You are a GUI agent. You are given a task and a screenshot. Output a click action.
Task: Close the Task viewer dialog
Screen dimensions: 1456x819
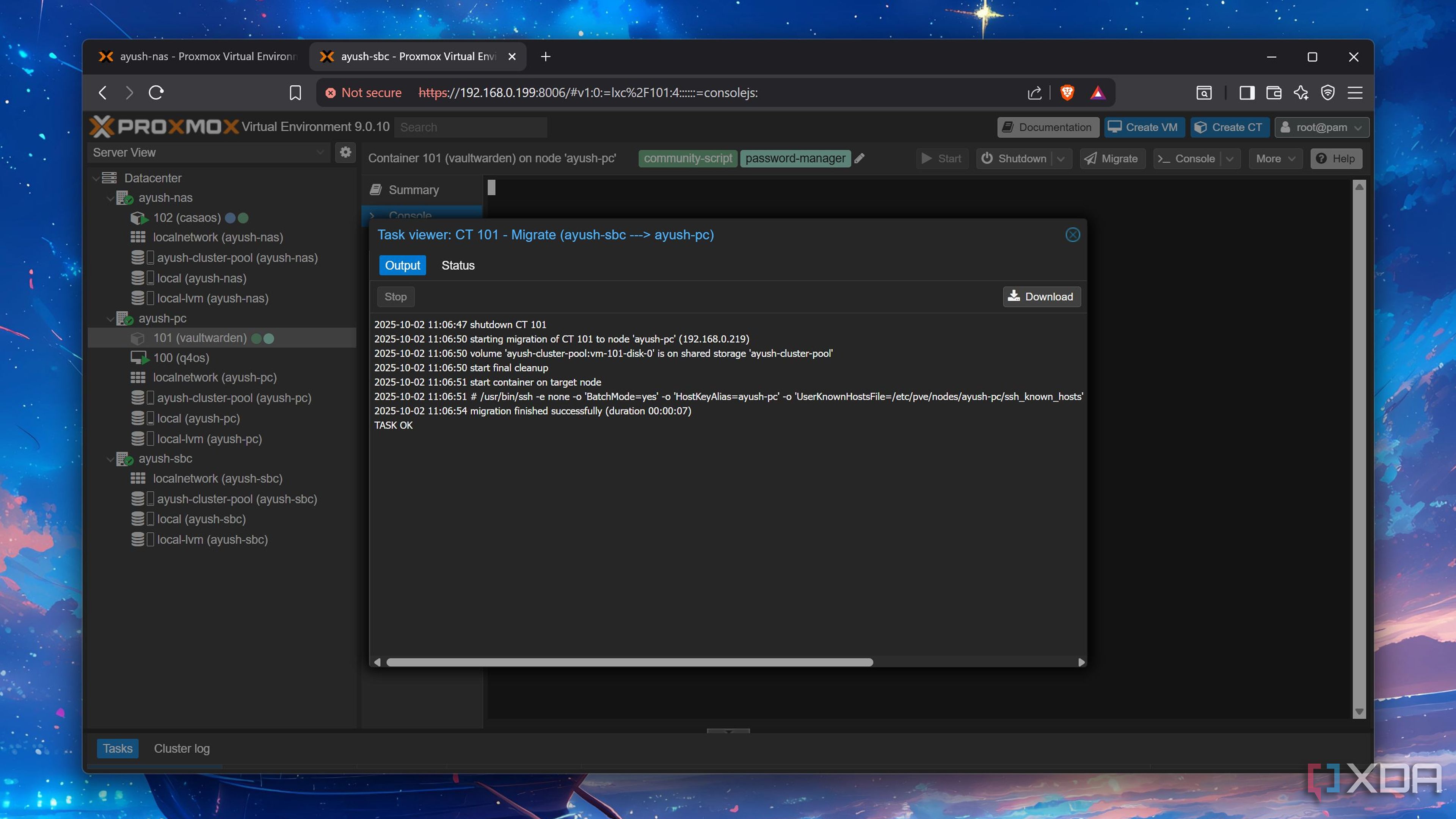coord(1072,235)
